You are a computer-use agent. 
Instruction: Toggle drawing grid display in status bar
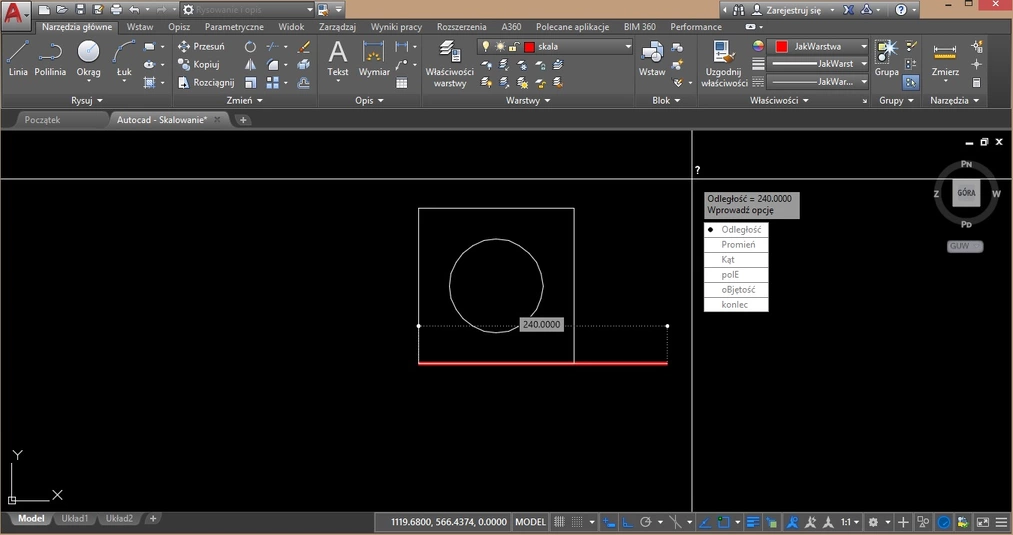pyautogui.click(x=559, y=522)
